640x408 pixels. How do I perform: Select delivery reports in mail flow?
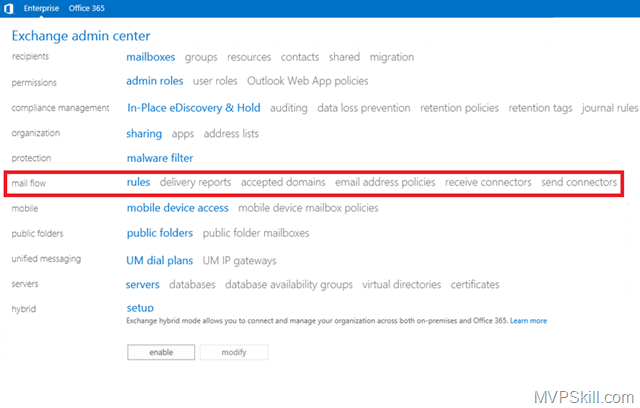[x=195, y=183]
